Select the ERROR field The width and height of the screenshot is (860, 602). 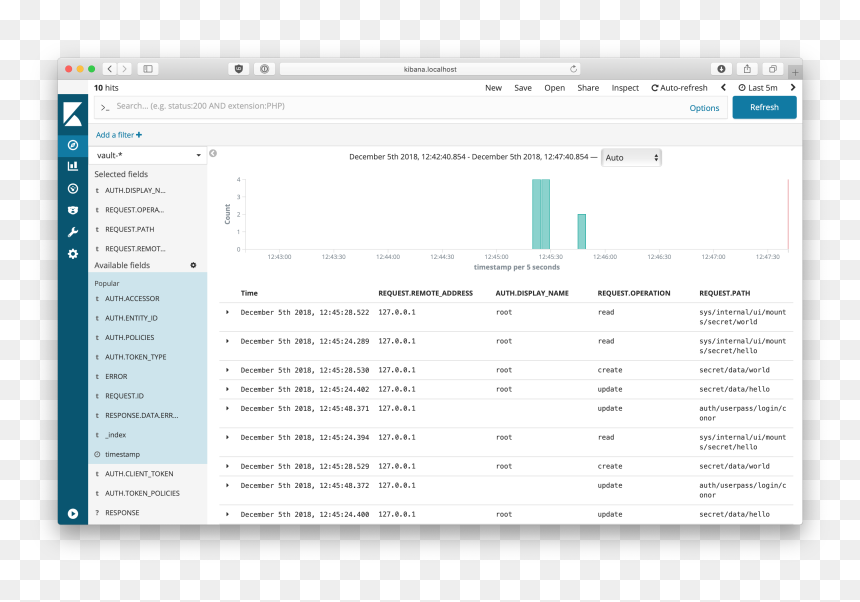pos(116,377)
